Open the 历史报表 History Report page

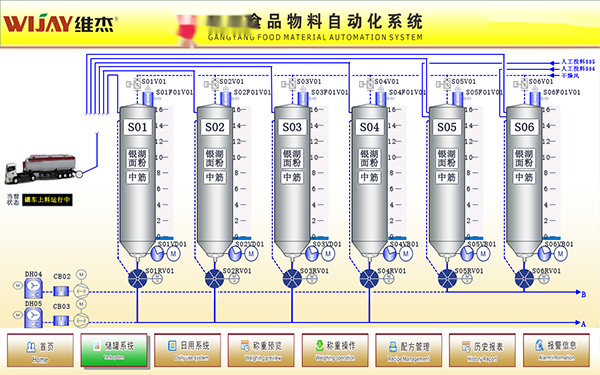pos(483,350)
